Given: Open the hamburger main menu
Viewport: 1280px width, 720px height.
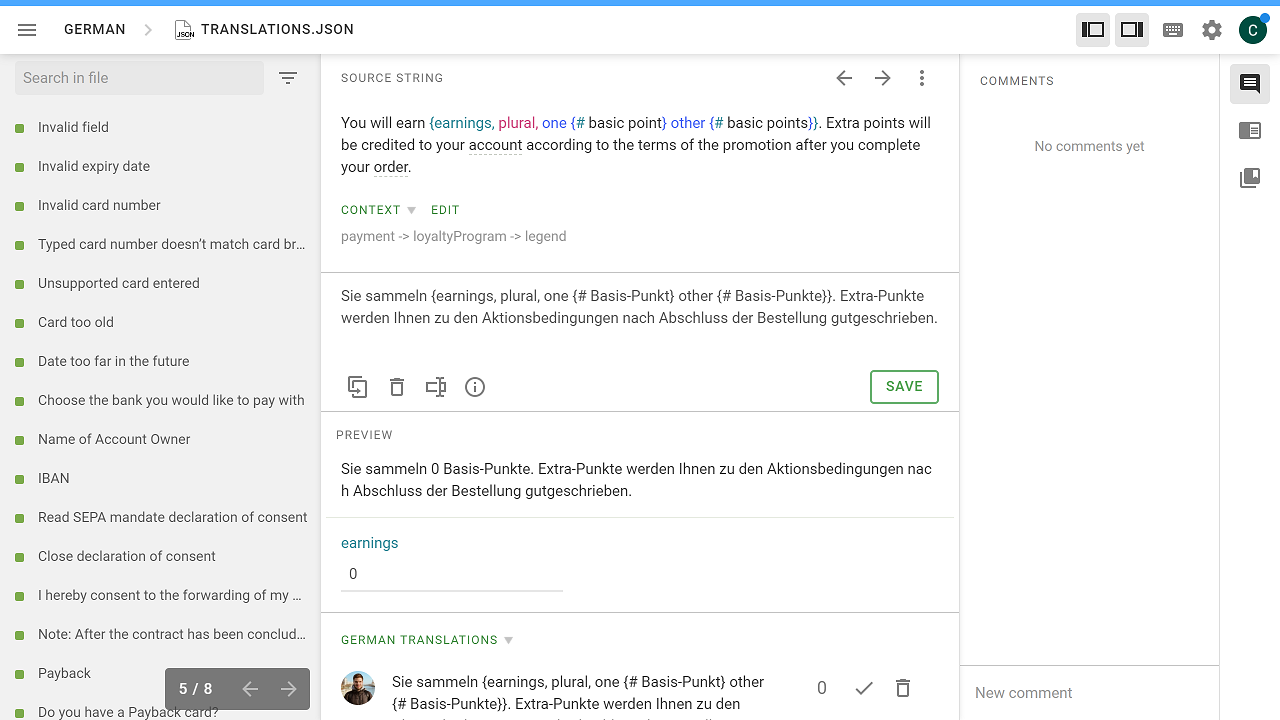Looking at the screenshot, I should pyautogui.click(x=27, y=30).
